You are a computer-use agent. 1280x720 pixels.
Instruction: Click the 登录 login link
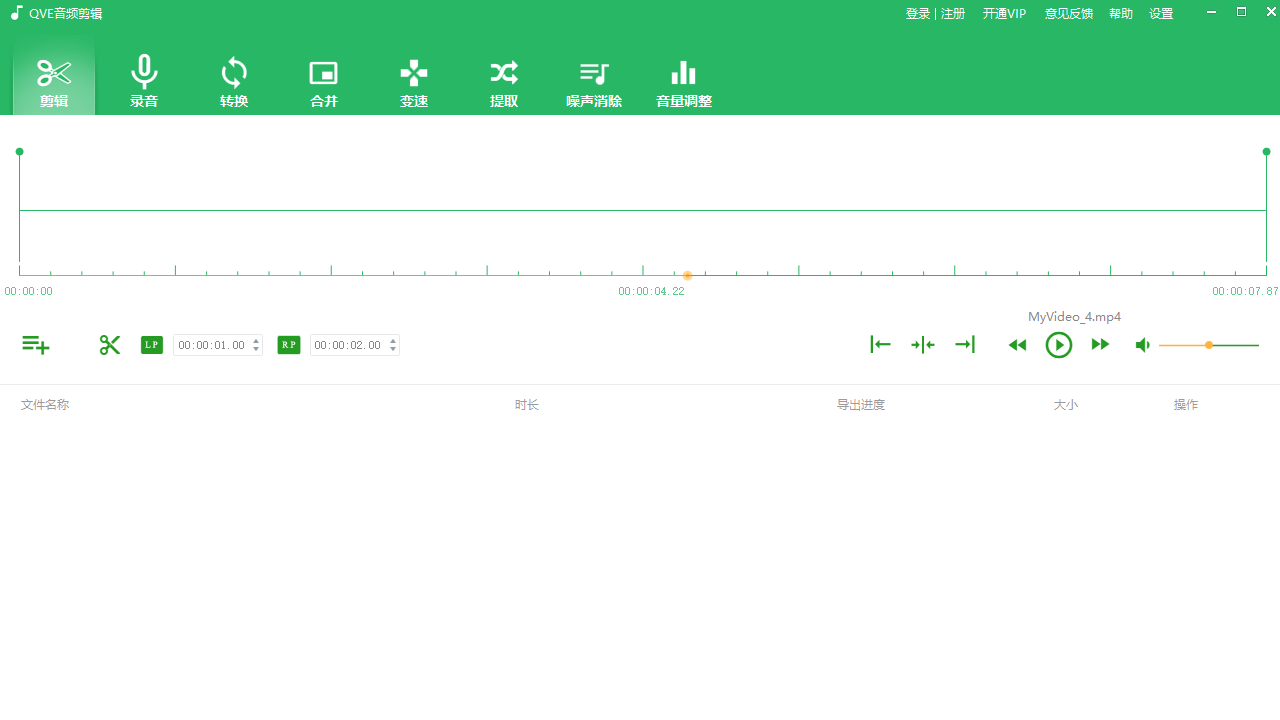tap(918, 14)
